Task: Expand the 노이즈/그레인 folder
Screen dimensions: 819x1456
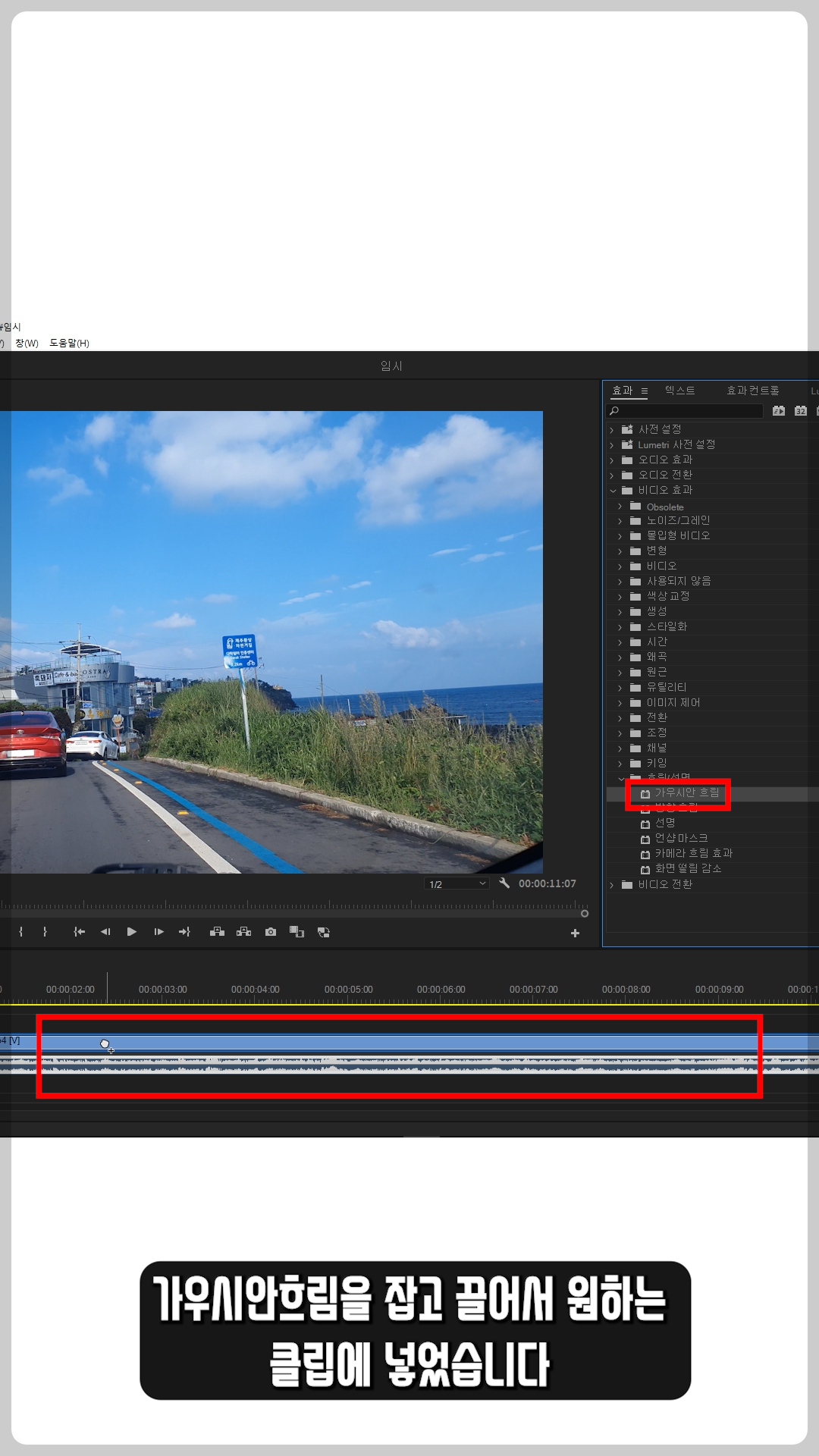Action: click(620, 521)
